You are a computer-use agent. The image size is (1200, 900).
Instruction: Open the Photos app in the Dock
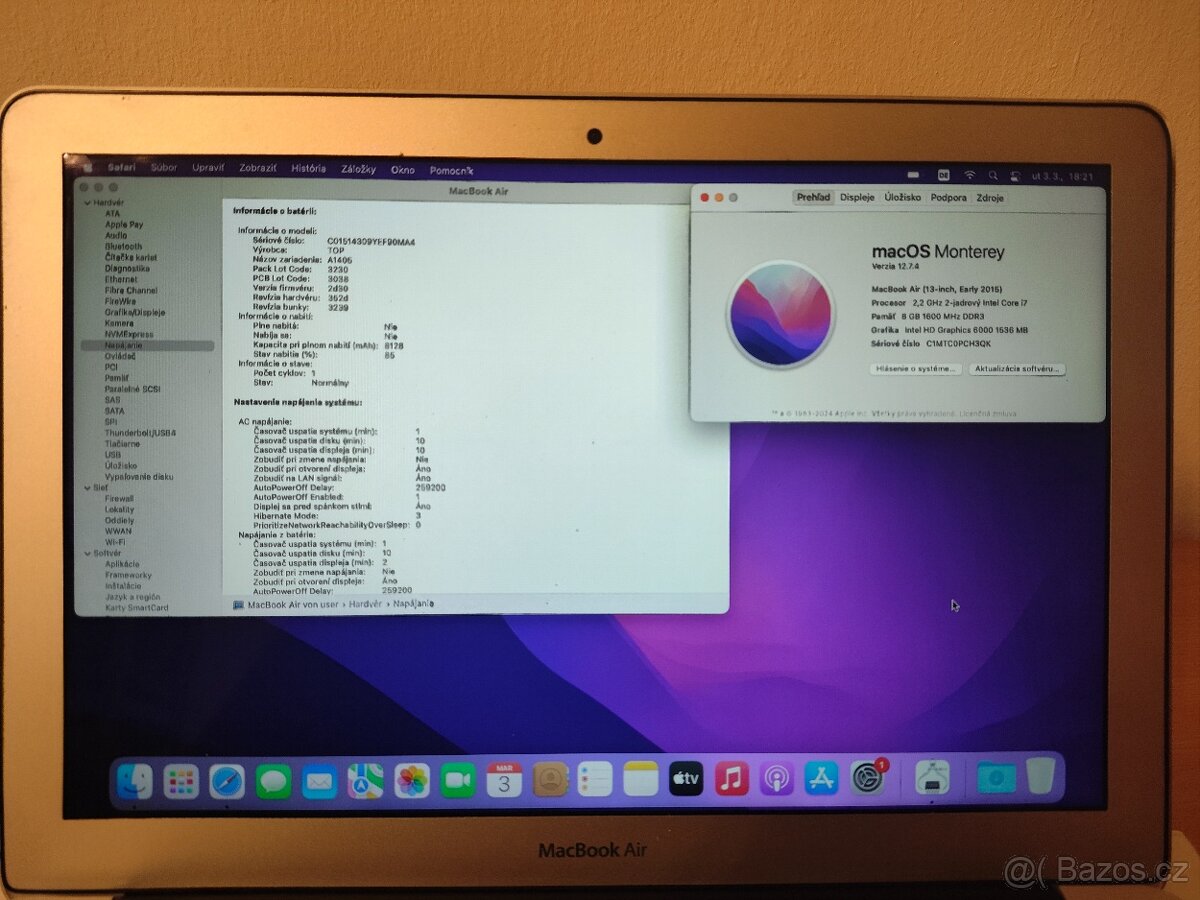pos(410,780)
